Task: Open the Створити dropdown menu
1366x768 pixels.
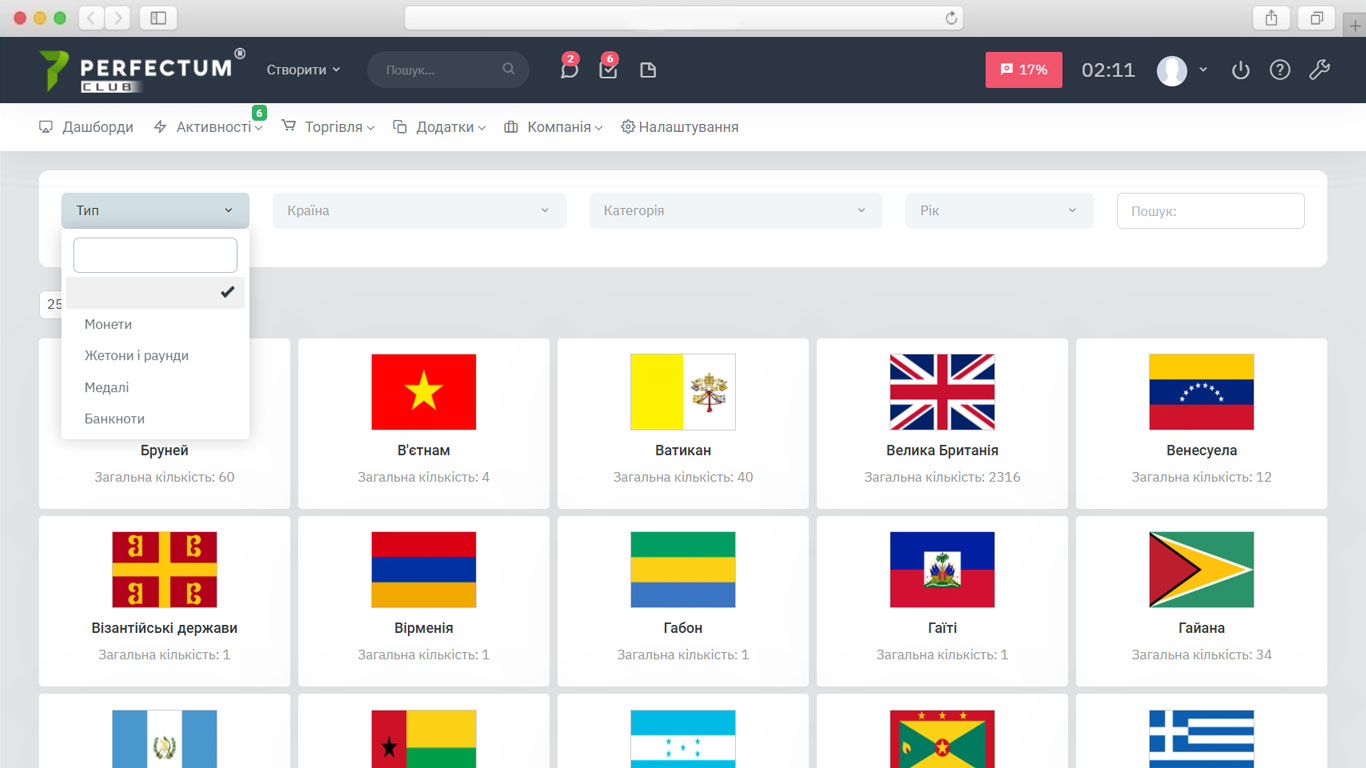Action: point(303,70)
